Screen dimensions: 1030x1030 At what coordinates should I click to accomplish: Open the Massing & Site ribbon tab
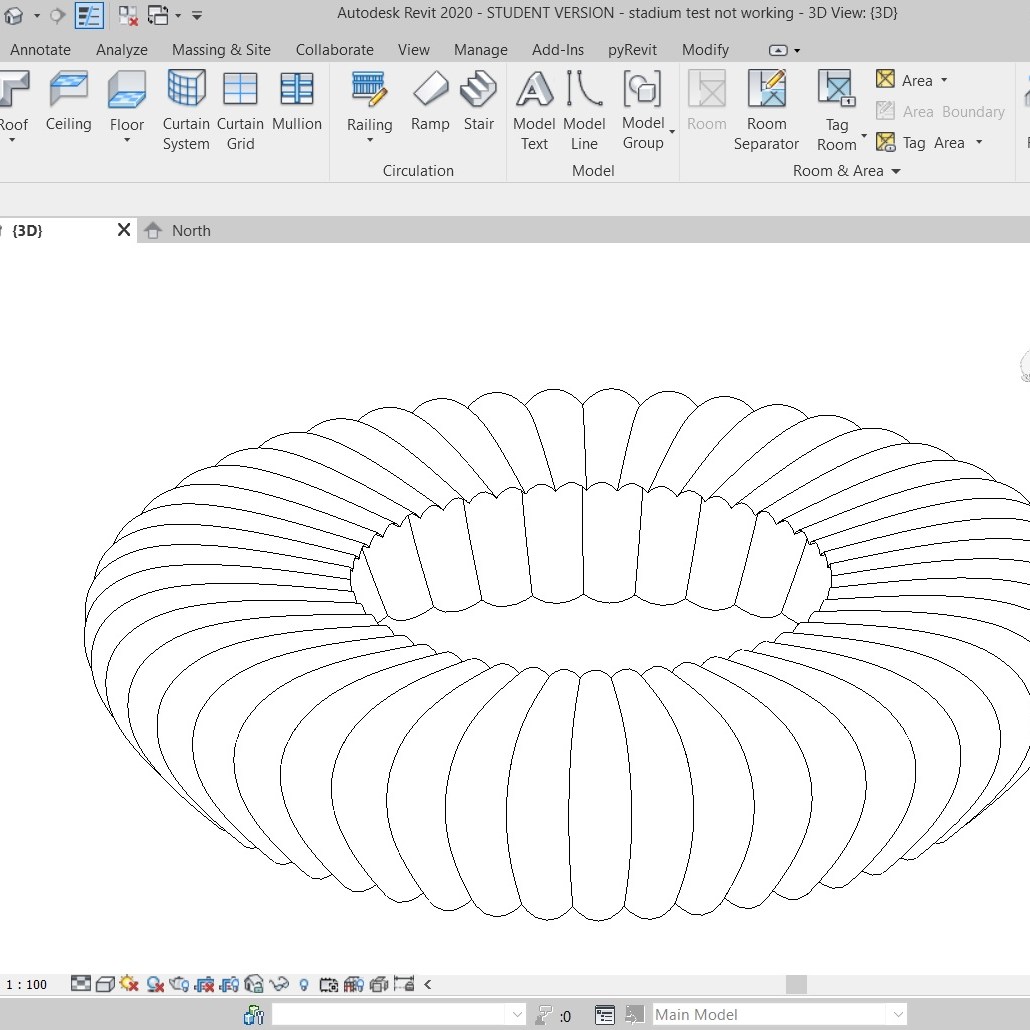[x=221, y=49]
